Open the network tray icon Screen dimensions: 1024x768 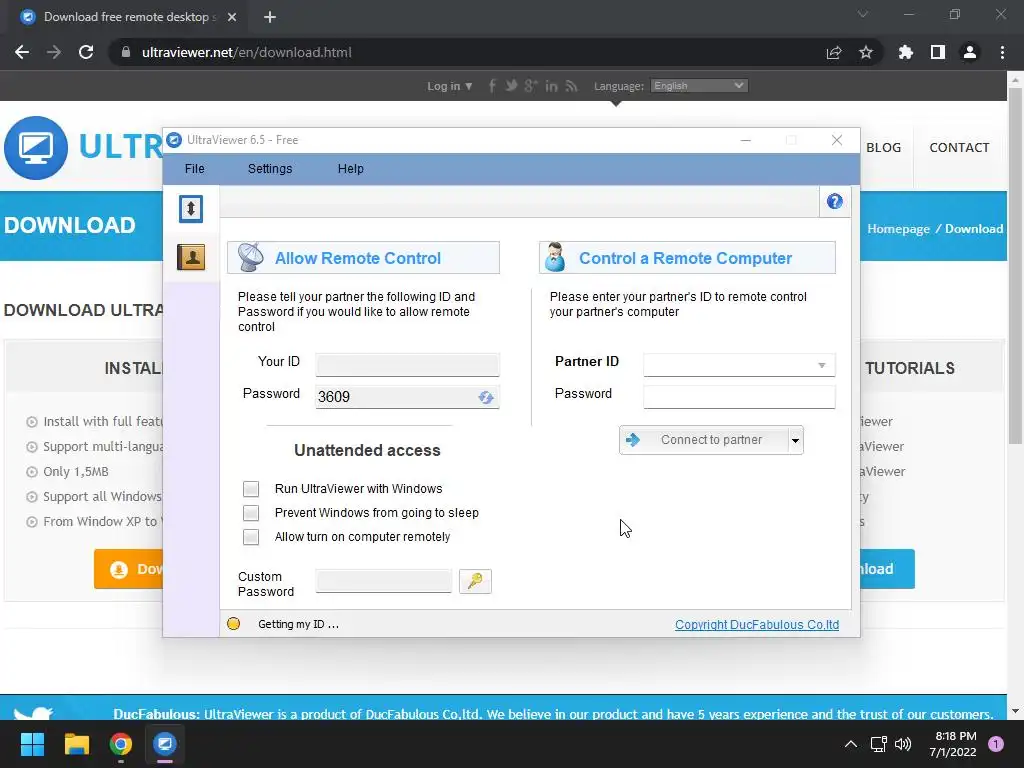[878, 744]
